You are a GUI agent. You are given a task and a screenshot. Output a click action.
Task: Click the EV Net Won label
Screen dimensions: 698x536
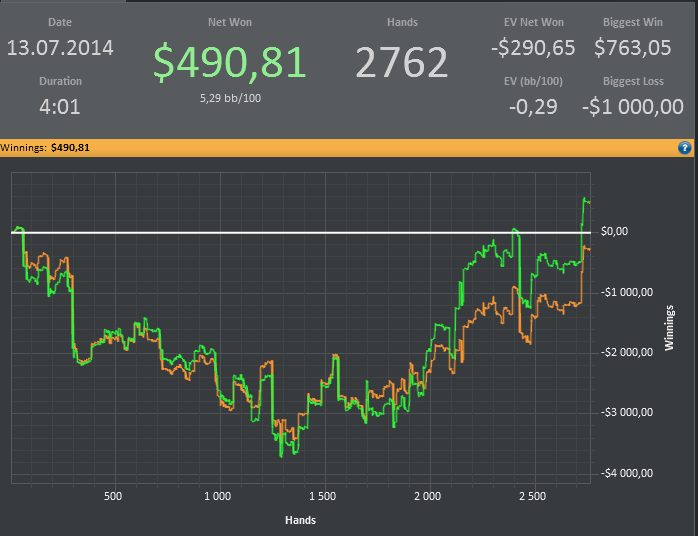(x=534, y=22)
